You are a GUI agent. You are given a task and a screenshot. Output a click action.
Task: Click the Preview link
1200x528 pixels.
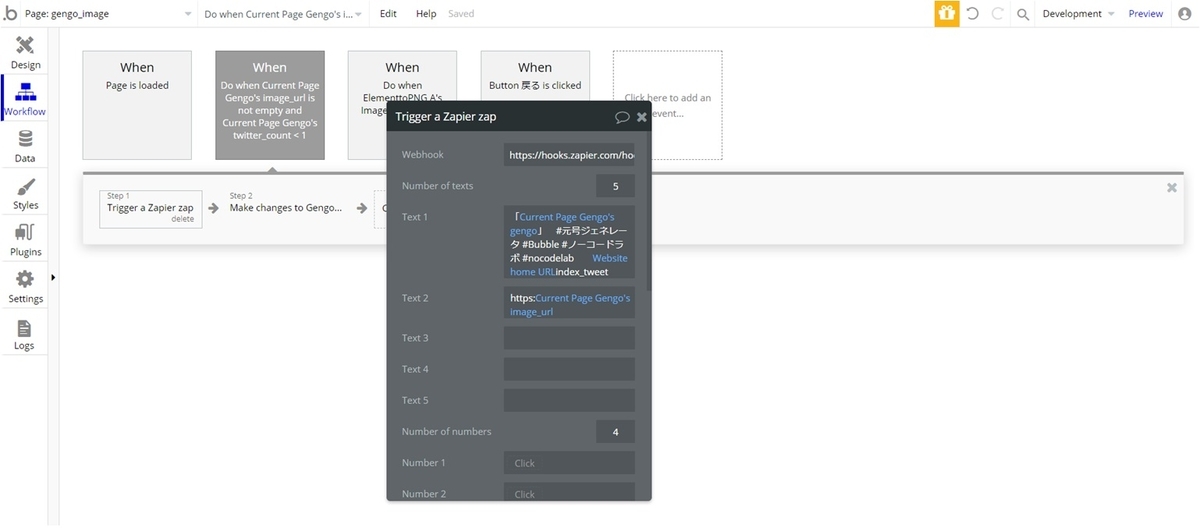click(x=1146, y=14)
